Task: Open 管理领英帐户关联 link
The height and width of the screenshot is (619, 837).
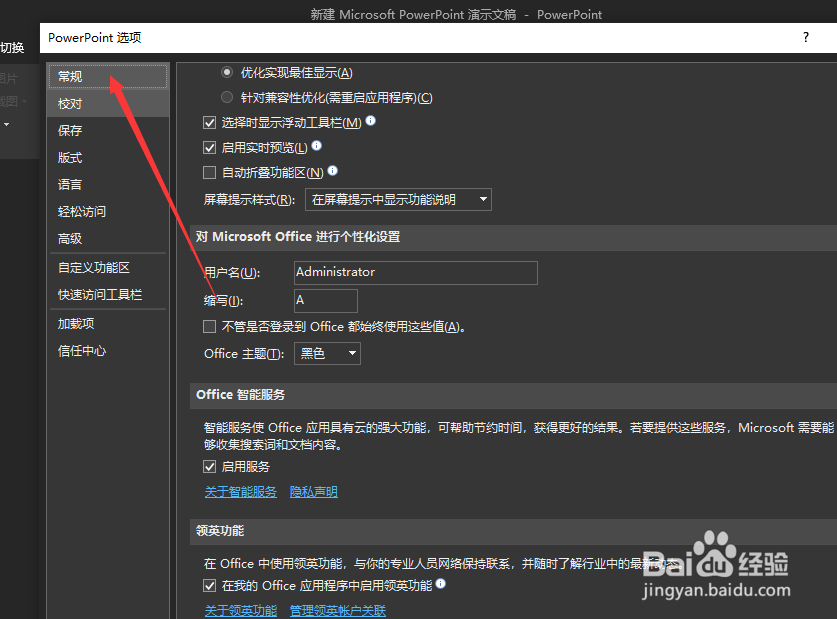Action: tap(337, 610)
